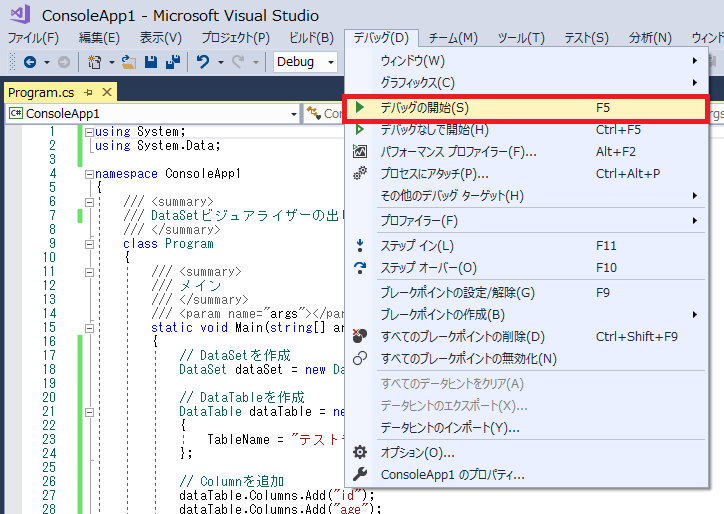The image size is (724, 514).
Task: Open ブレークポイントの作成(B) submenu
Action: (x=527, y=314)
